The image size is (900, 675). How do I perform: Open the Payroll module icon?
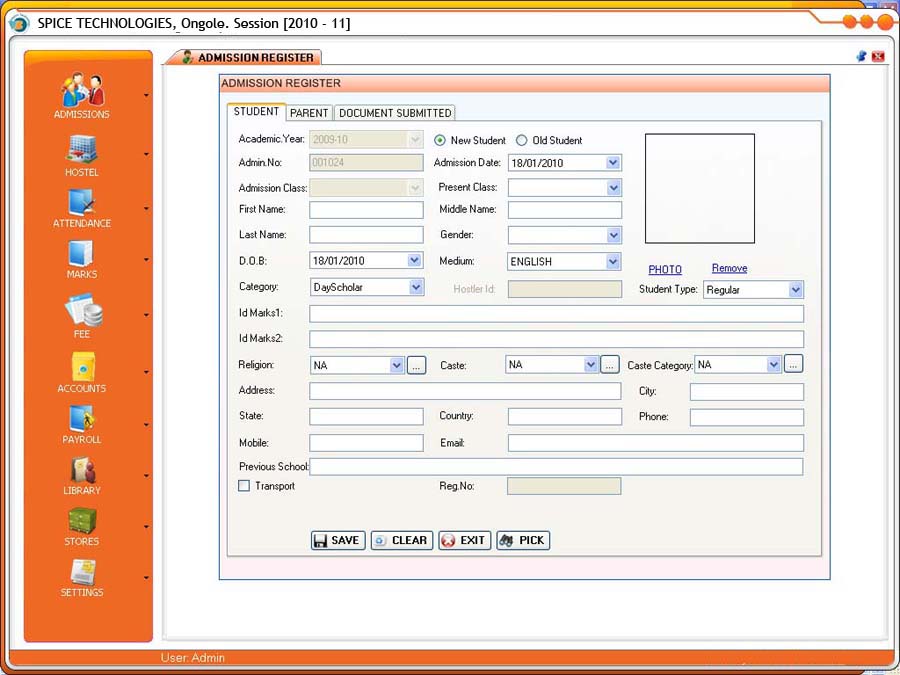coord(82,418)
